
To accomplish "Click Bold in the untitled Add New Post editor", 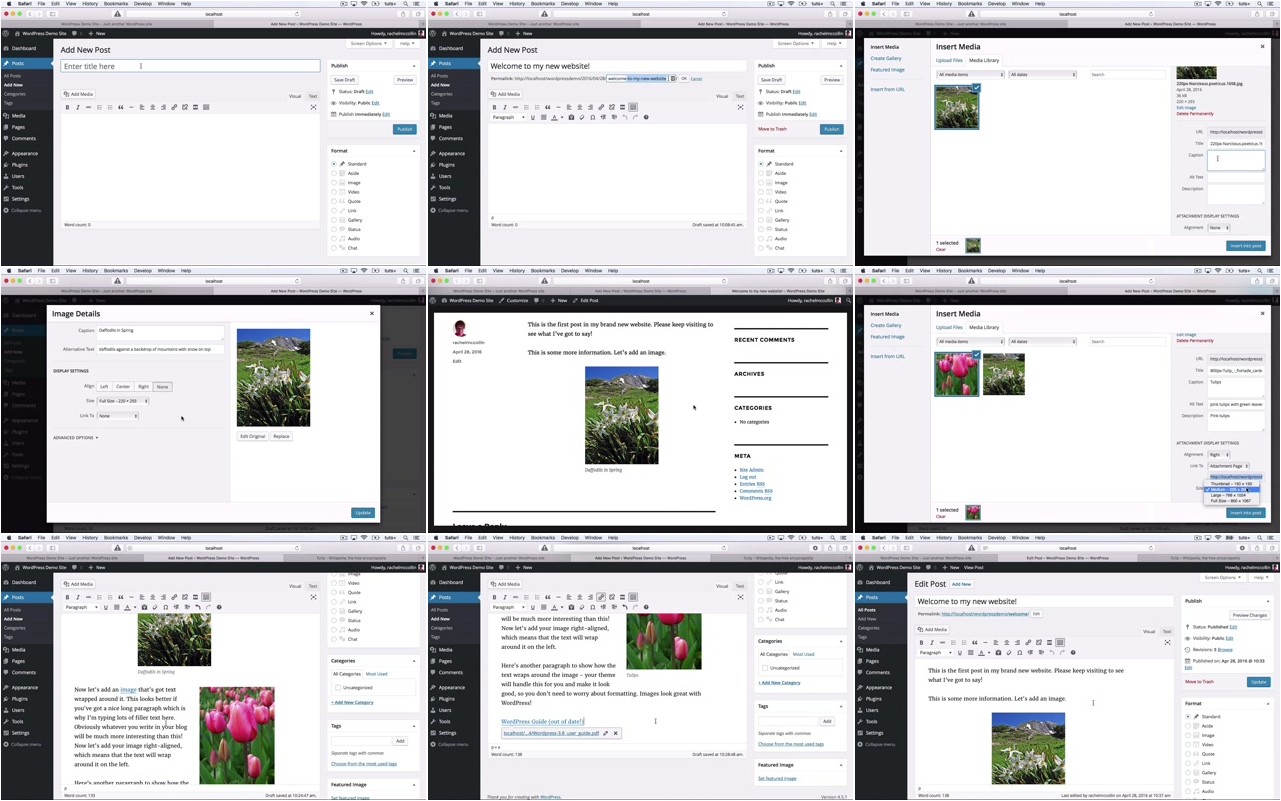I will pos(68,107).
